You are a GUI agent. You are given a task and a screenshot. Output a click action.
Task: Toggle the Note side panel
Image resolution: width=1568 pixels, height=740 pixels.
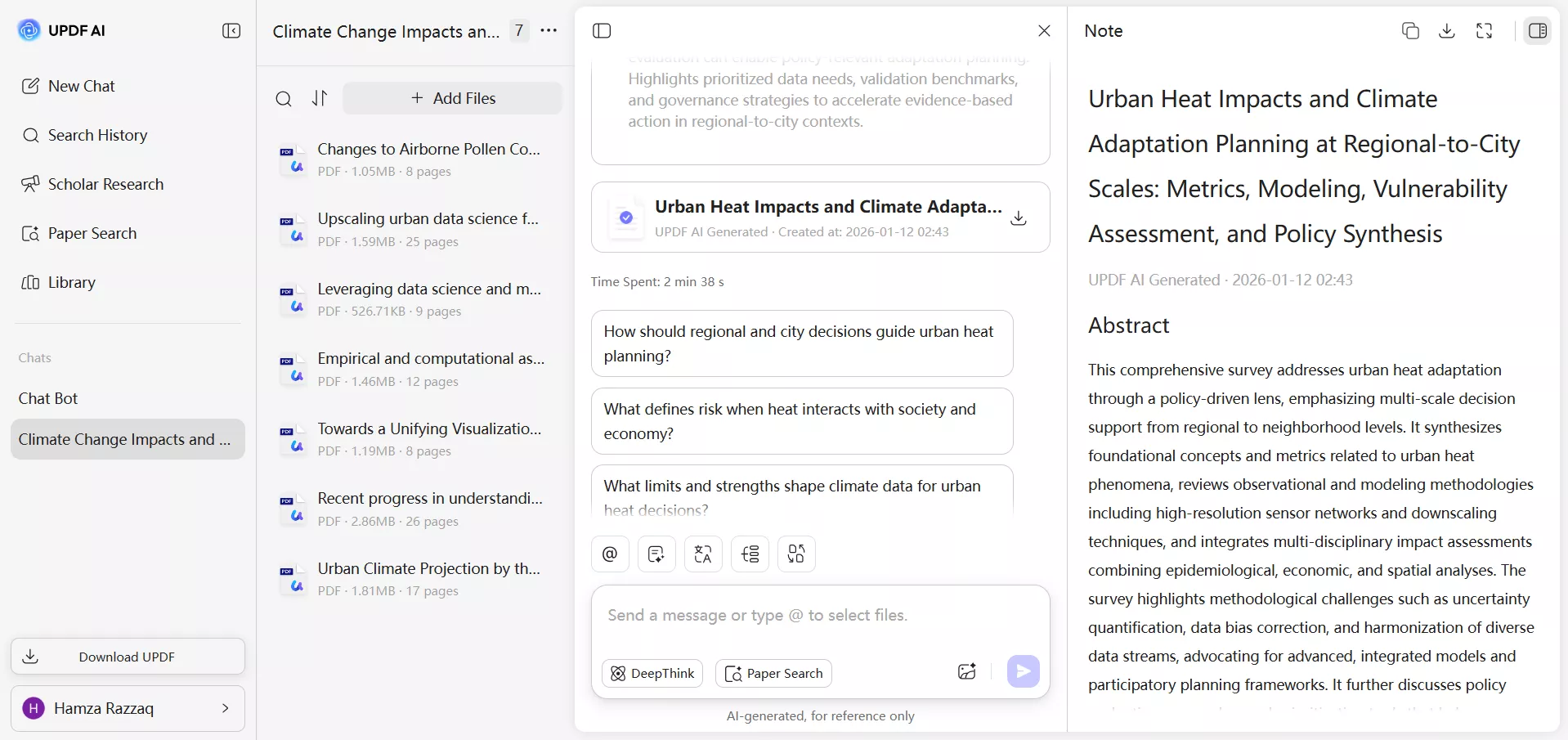[x=1537, y=31]
